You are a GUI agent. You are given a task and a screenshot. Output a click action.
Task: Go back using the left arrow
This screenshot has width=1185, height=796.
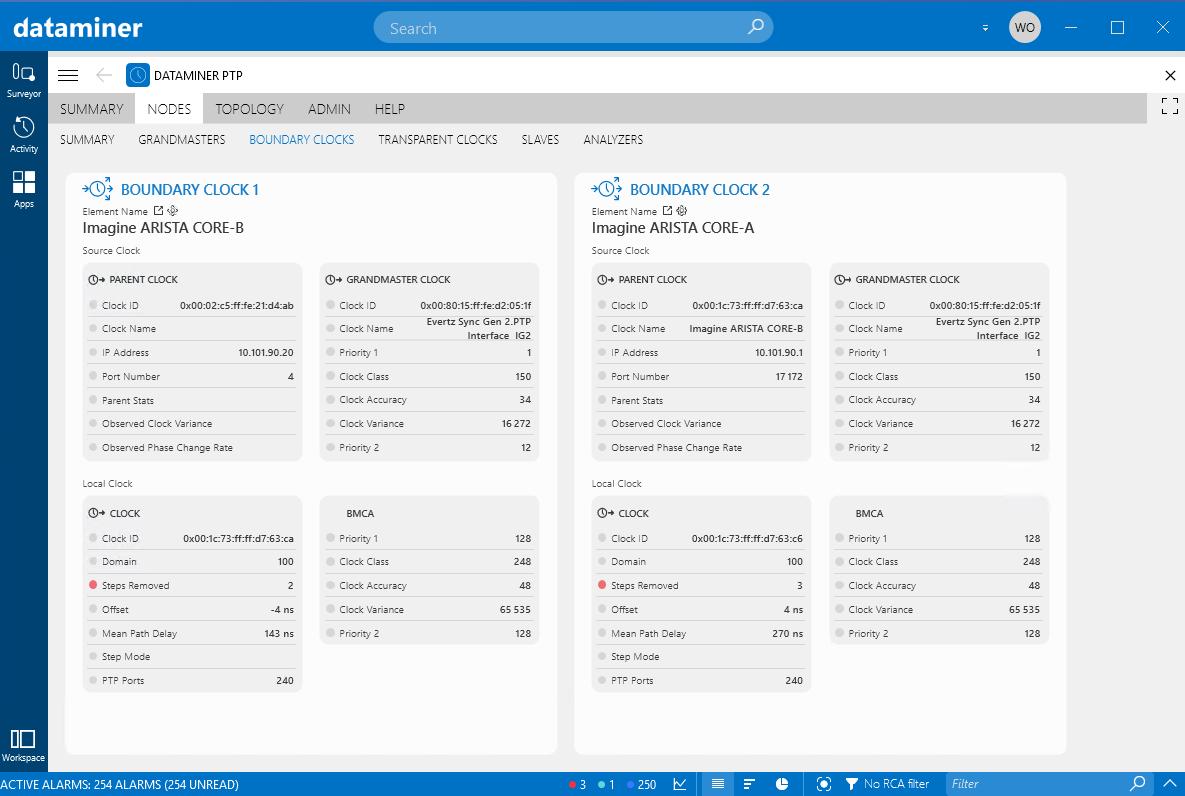coord(104,75)
